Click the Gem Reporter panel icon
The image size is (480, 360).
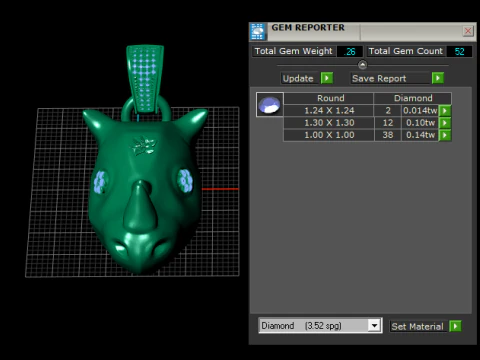pyautogui.click(x=258, y=32)
